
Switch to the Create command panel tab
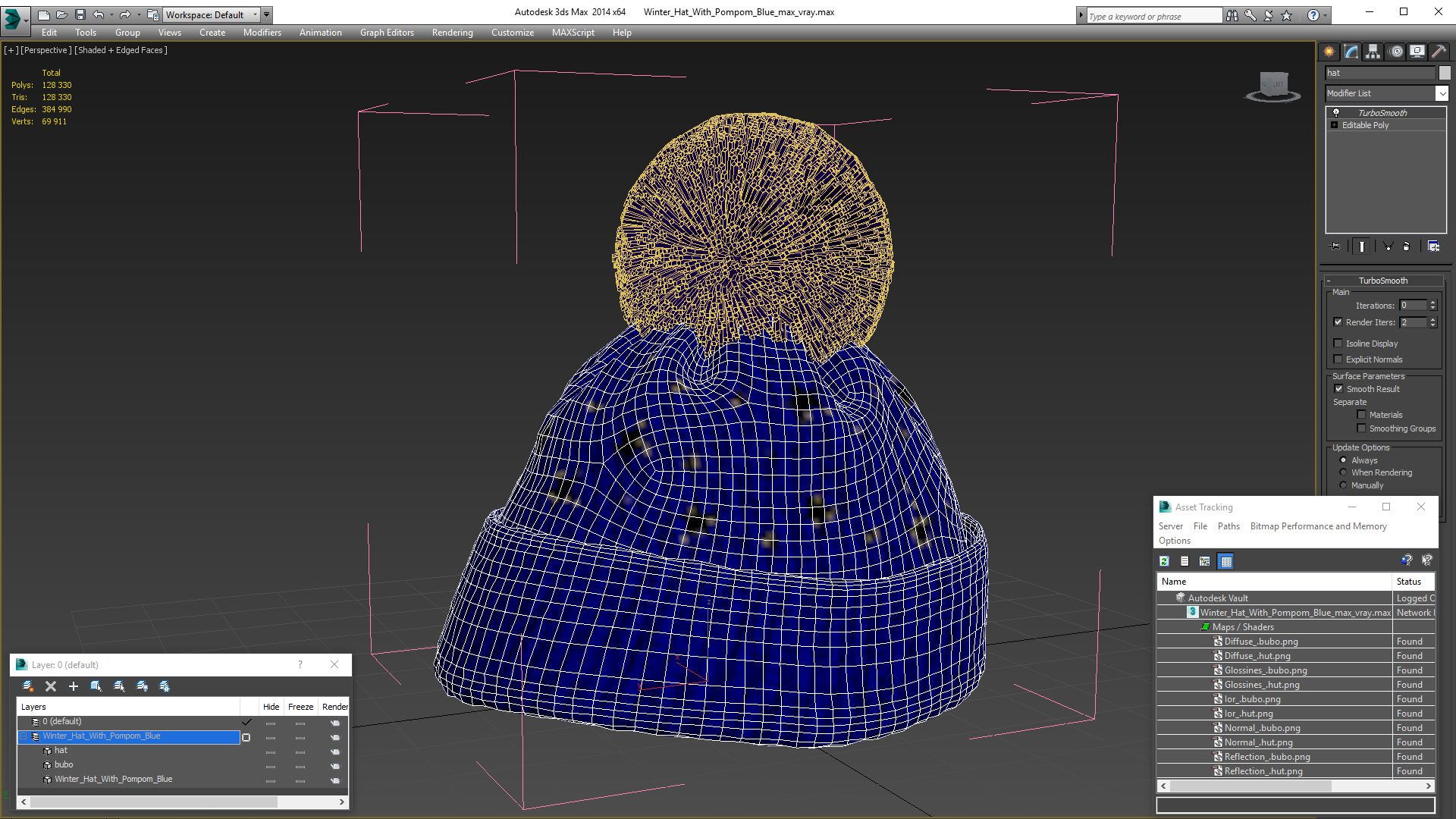(x=1329, y=52)
